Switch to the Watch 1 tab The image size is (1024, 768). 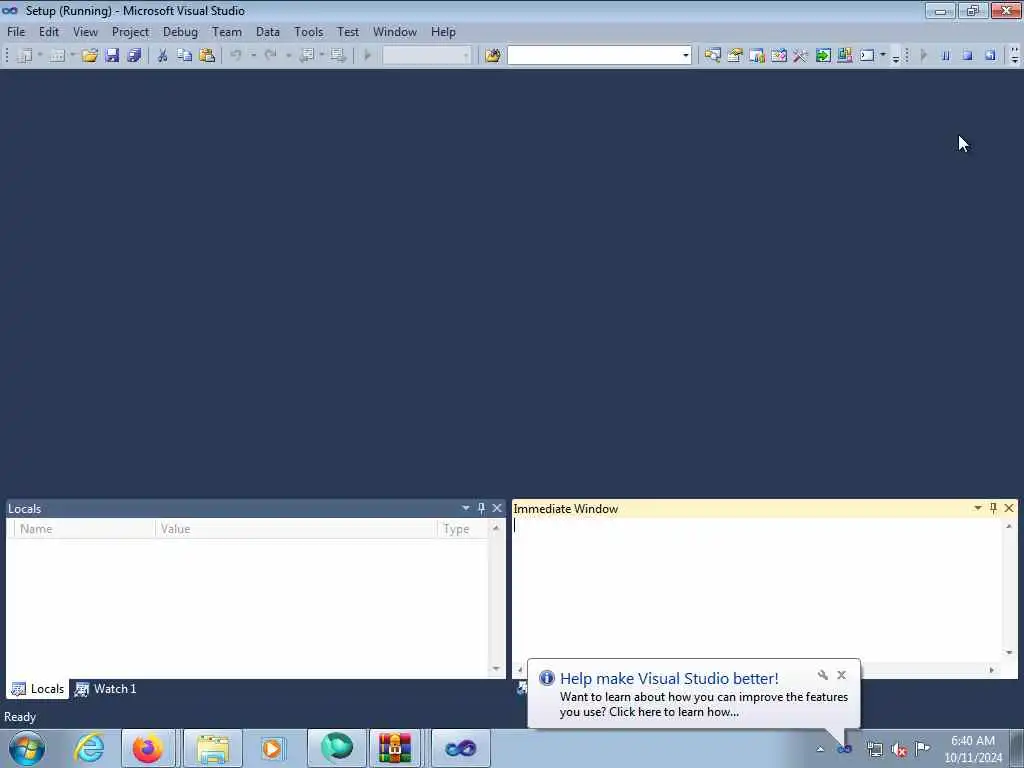pos(106,689)
